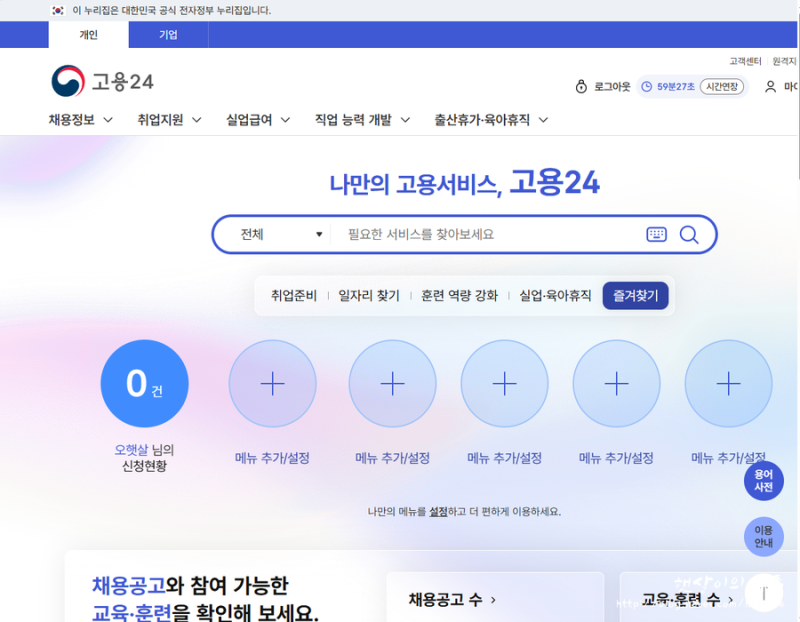This screenshot has width=800, height=622.
Task: Click the session timer clock icon
Action: tap(646, 87)
